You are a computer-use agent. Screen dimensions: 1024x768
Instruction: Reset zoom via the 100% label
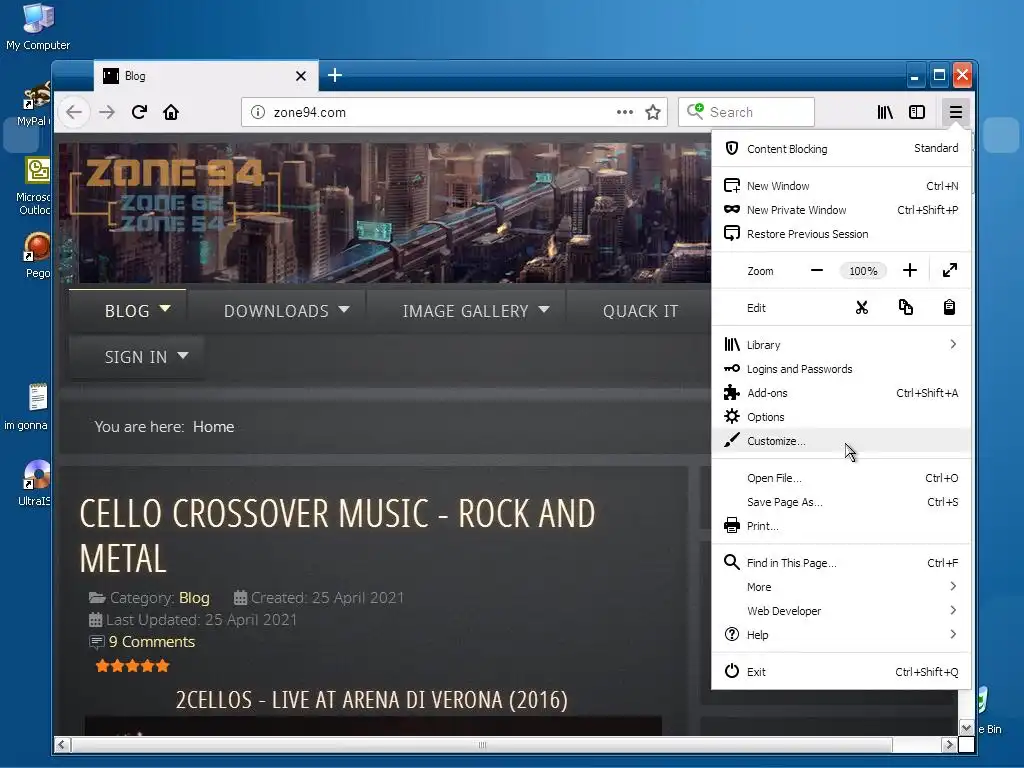(863, 271)
